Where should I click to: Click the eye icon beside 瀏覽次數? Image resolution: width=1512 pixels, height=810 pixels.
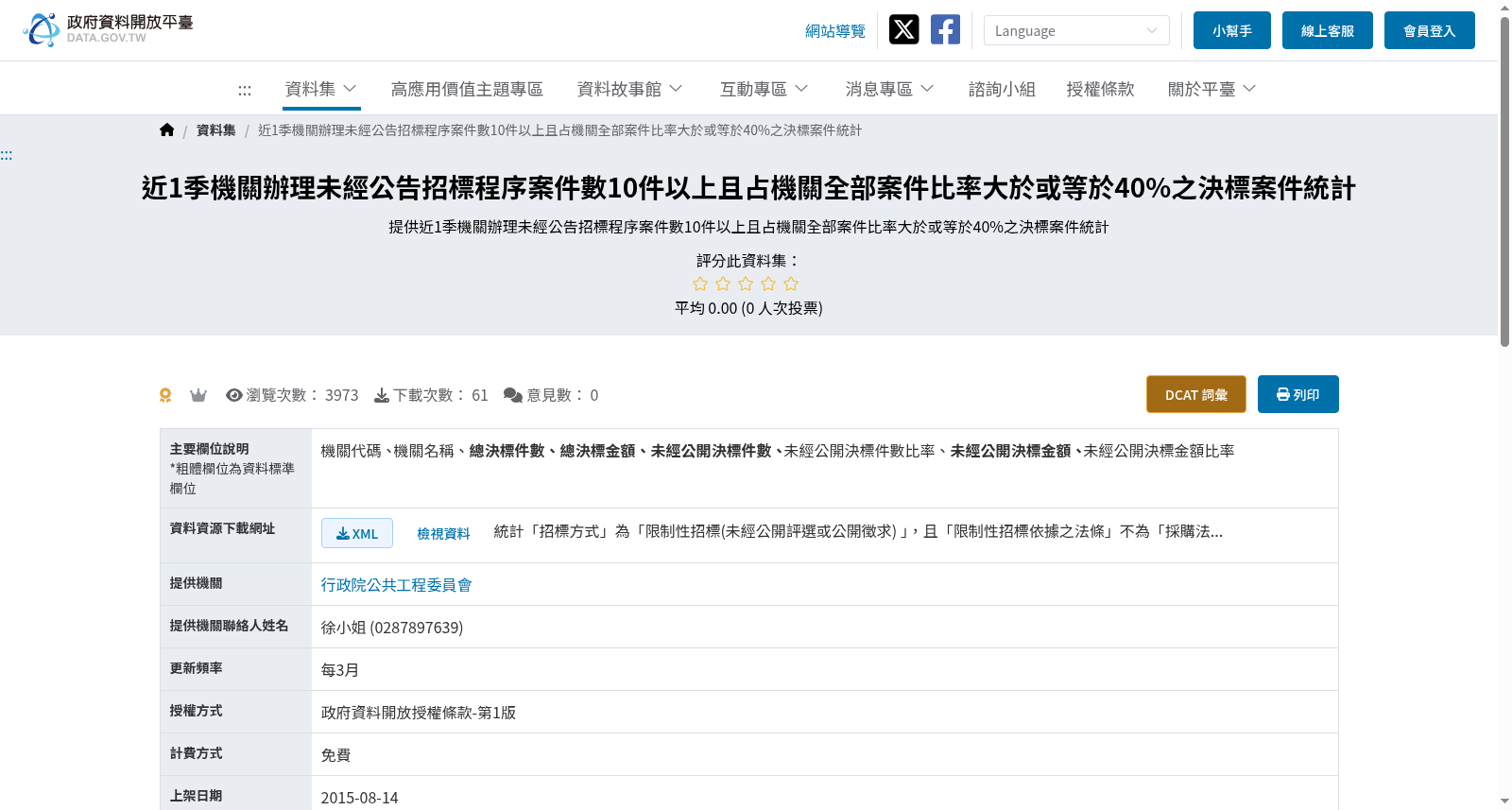tap(234, 395)
